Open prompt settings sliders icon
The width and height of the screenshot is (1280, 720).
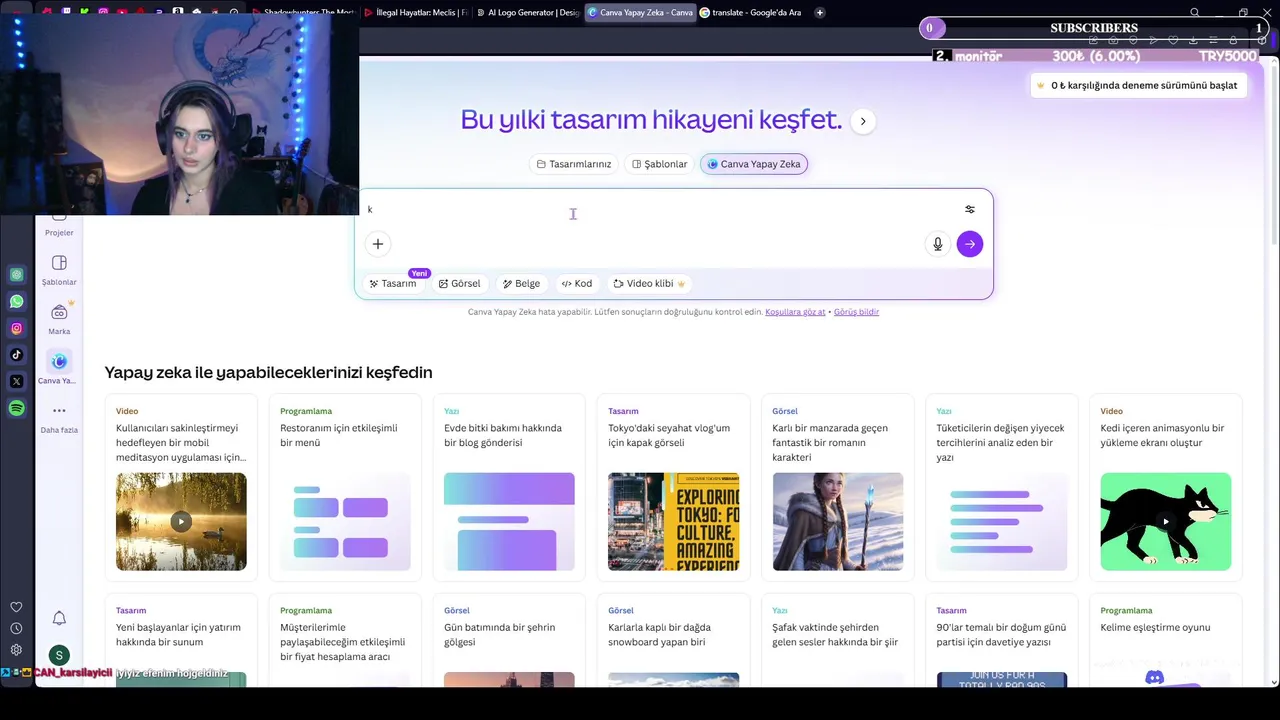pos(970,209)
